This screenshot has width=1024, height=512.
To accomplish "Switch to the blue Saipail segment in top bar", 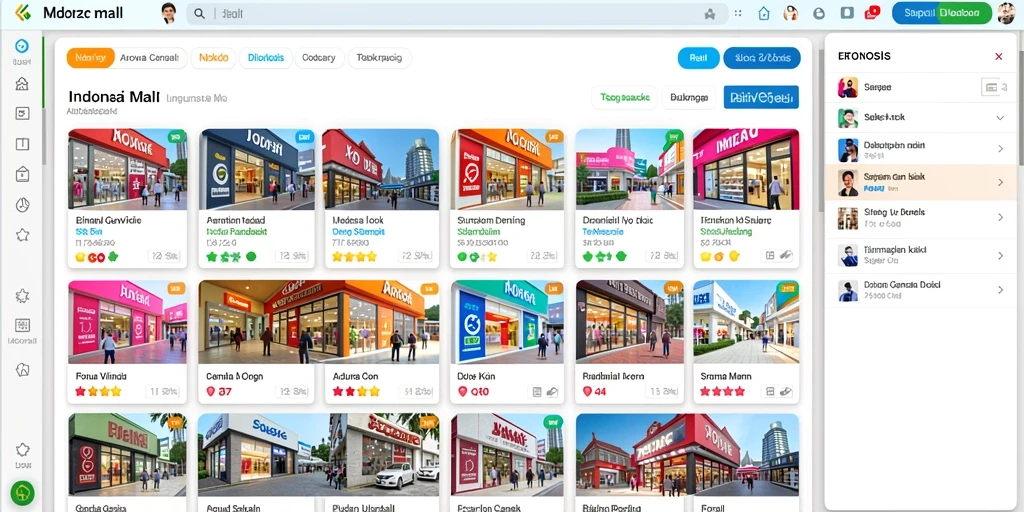I will point(918,13).
